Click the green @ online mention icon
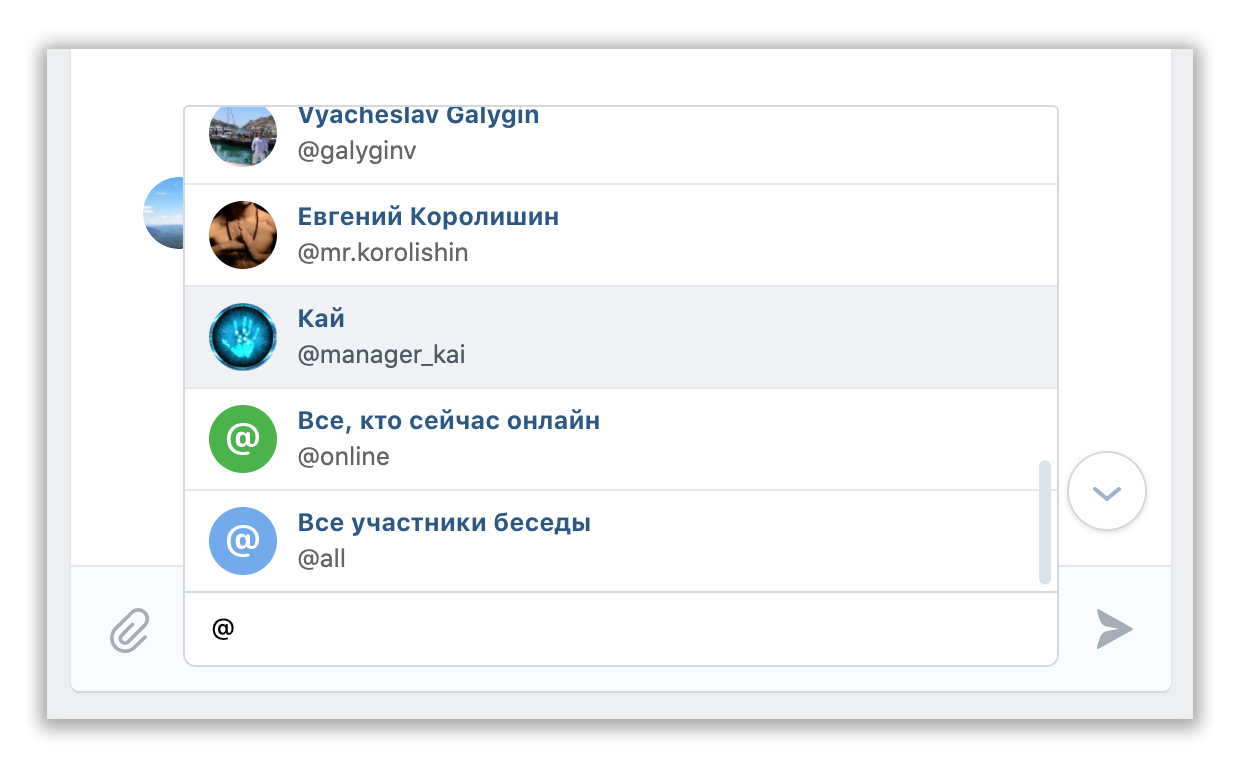This screenshot has height=764, width=1239. 242,439
